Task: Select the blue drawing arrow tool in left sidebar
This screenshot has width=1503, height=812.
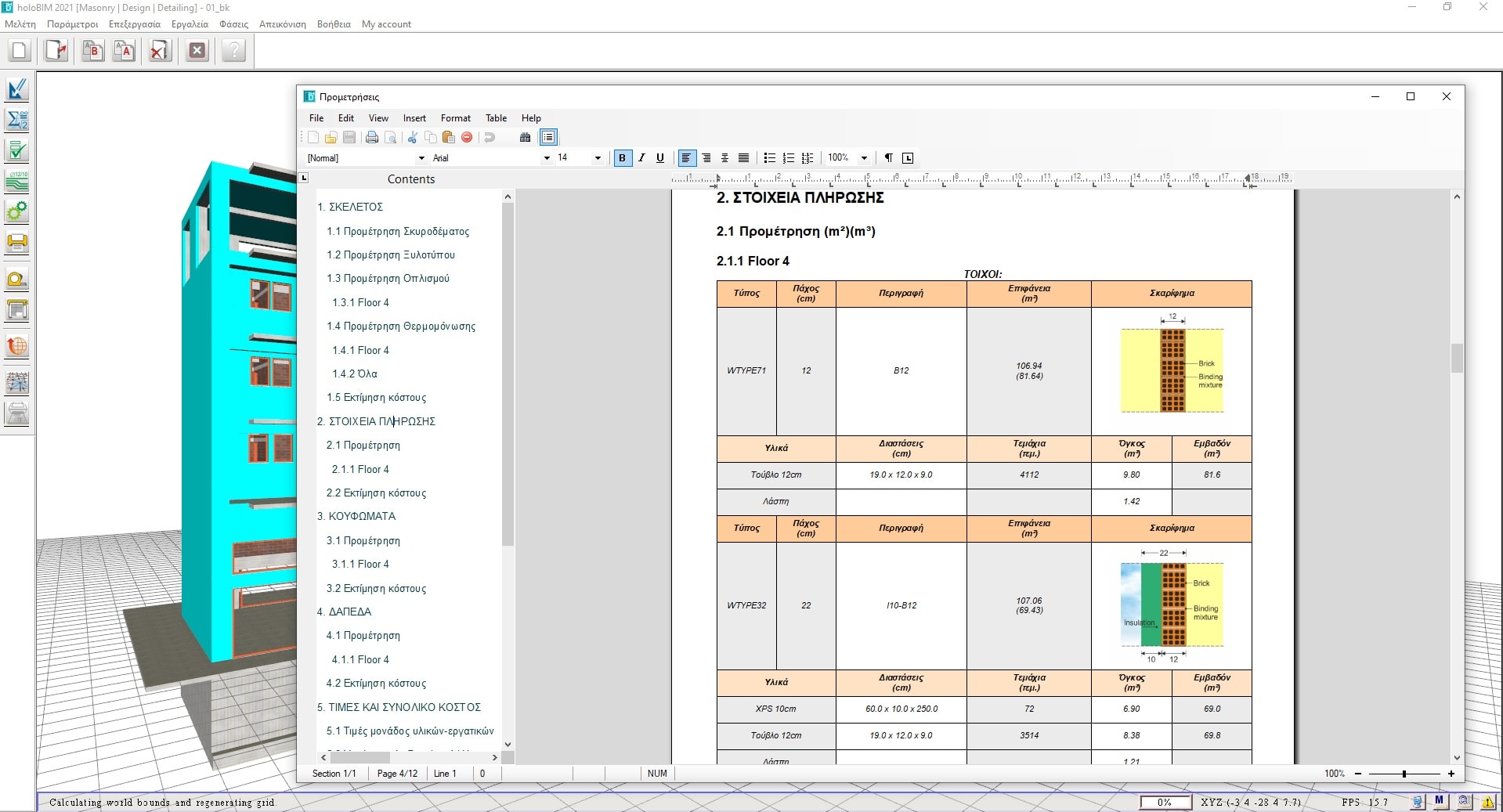Action: pyautogui.click(x=17, y=89)
